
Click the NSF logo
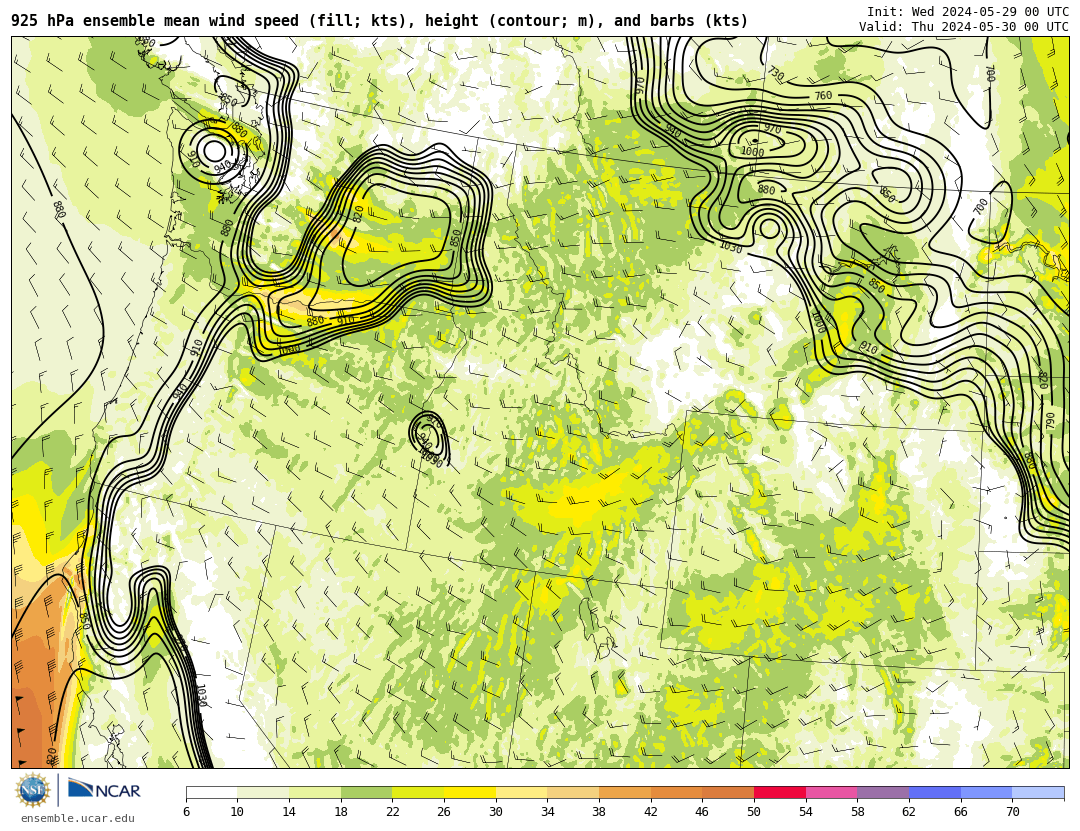[x=32, y=790]
